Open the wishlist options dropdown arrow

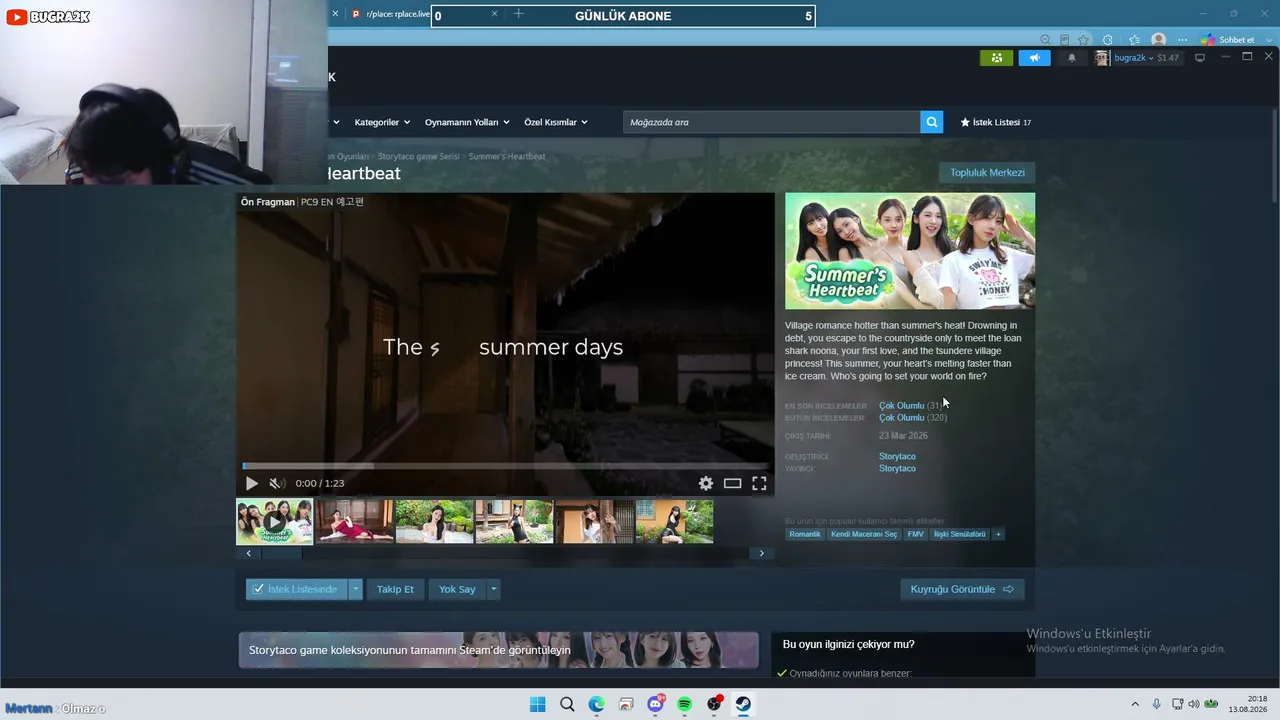[x=355, y=589]
